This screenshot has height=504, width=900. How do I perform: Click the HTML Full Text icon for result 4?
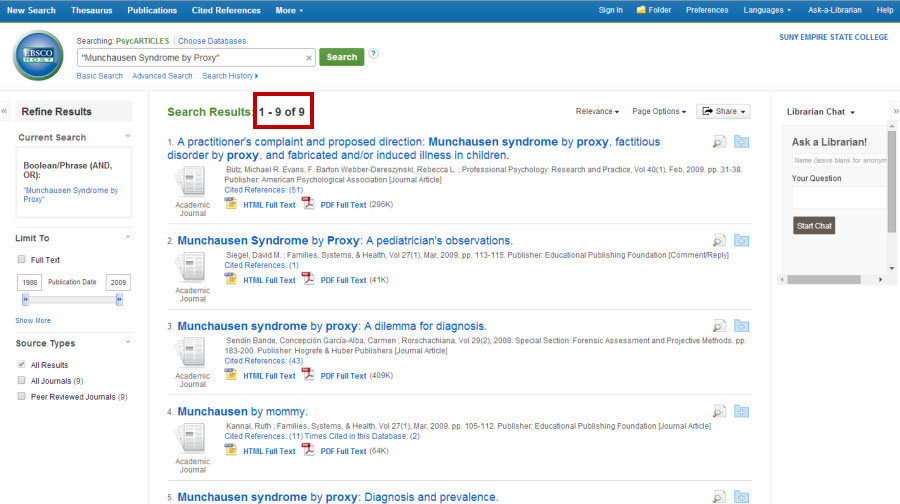231,450
